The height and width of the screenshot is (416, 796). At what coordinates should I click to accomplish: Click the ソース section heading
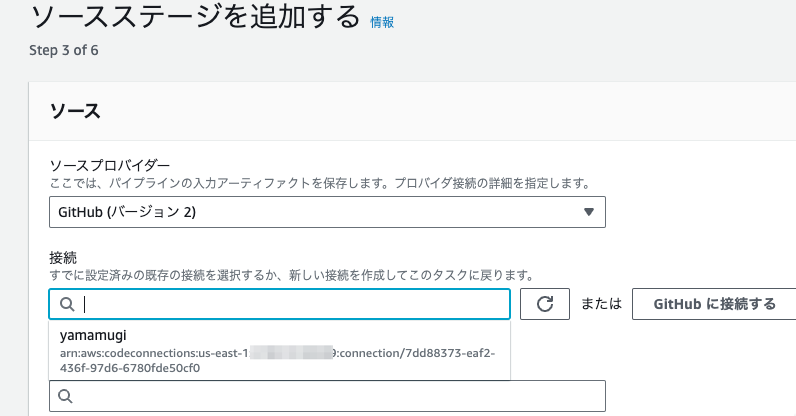coord(75,111)
